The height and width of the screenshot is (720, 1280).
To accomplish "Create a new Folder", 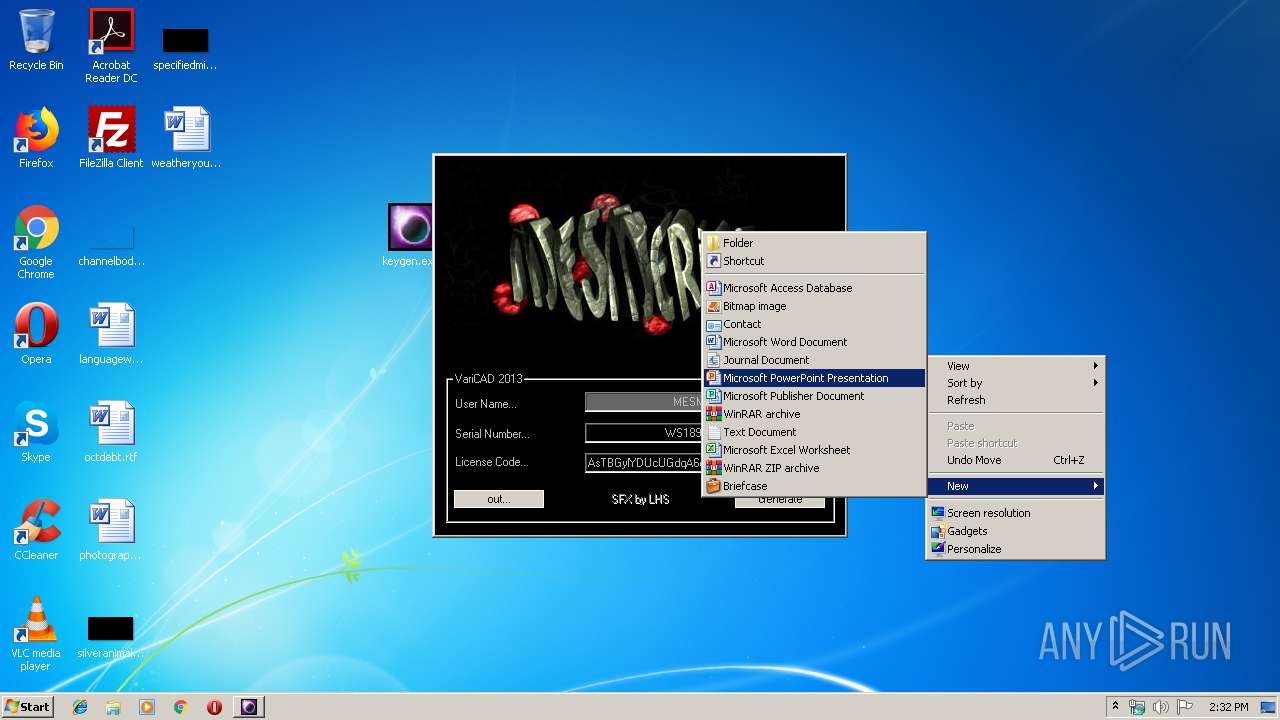I will (x=814, y=243).
